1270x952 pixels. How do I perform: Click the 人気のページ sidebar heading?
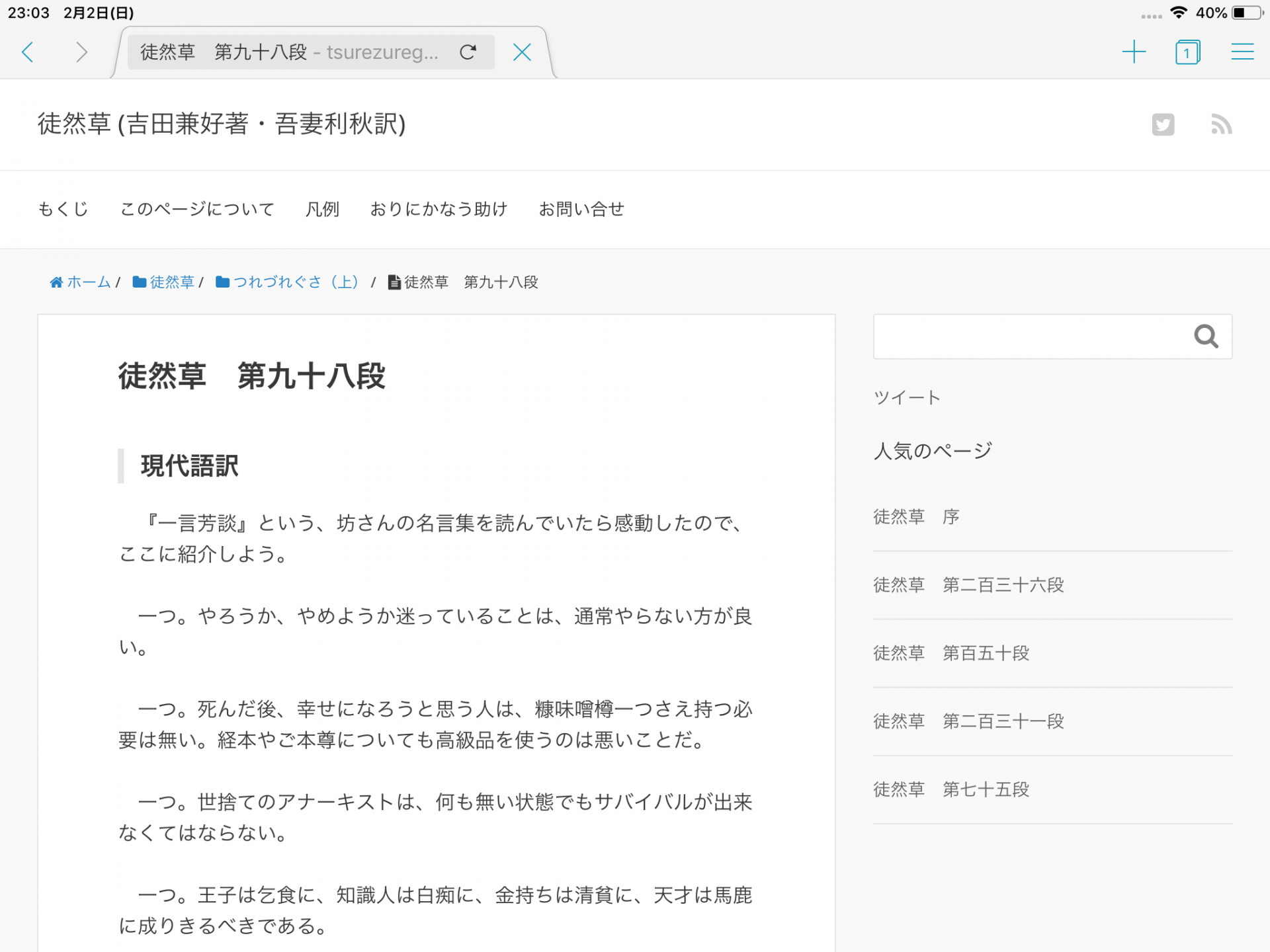pos(933,451)
